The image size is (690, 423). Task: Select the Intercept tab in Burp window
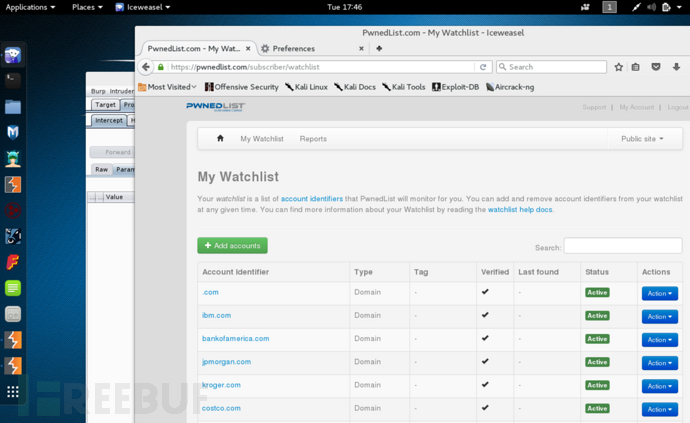(109, 120)
